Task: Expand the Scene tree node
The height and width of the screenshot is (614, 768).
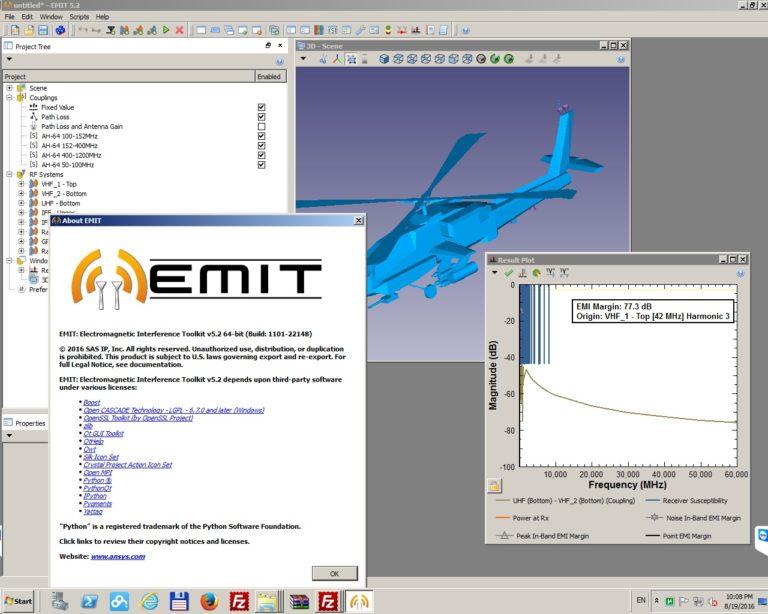Action: click(9, 88)
